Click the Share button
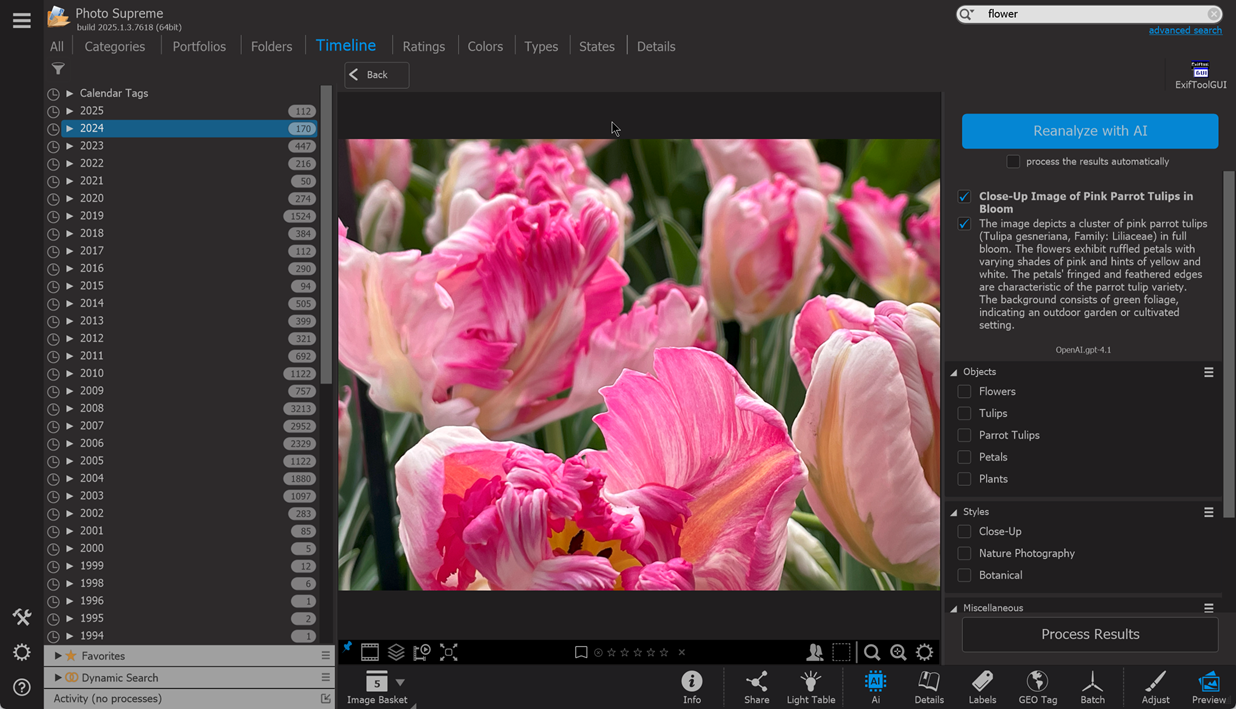1236x709 pixels. [757, 687]
